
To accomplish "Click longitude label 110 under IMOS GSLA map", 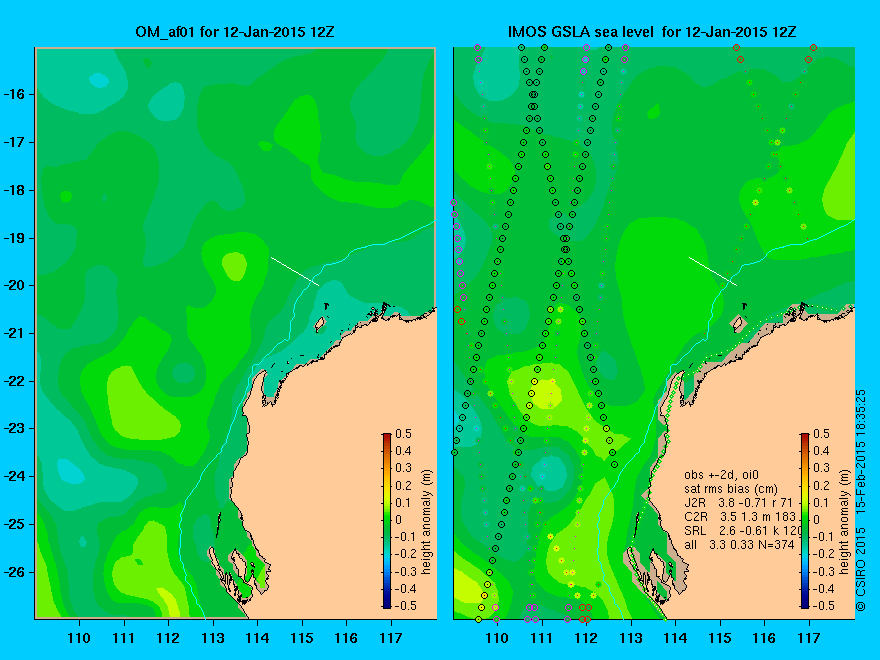I will 497,638.
